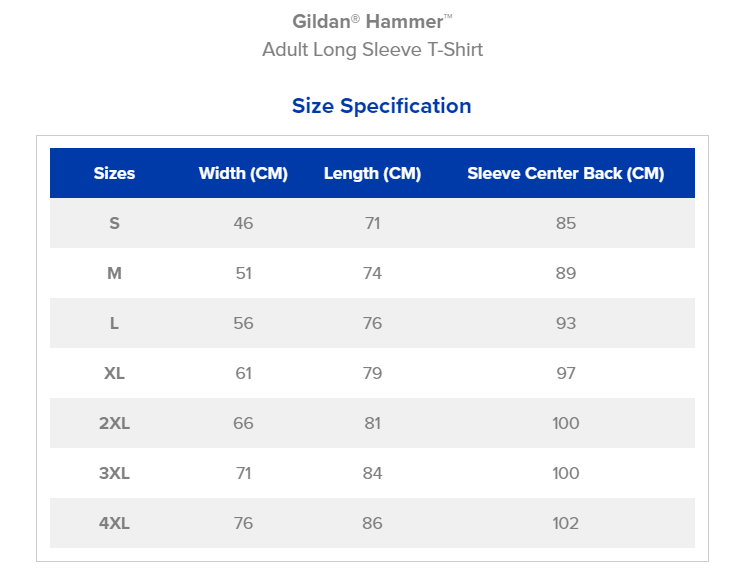Viewport: 742px width, 582px height.
Task: Click the M size row label
Action: click(x=115, y=273)
